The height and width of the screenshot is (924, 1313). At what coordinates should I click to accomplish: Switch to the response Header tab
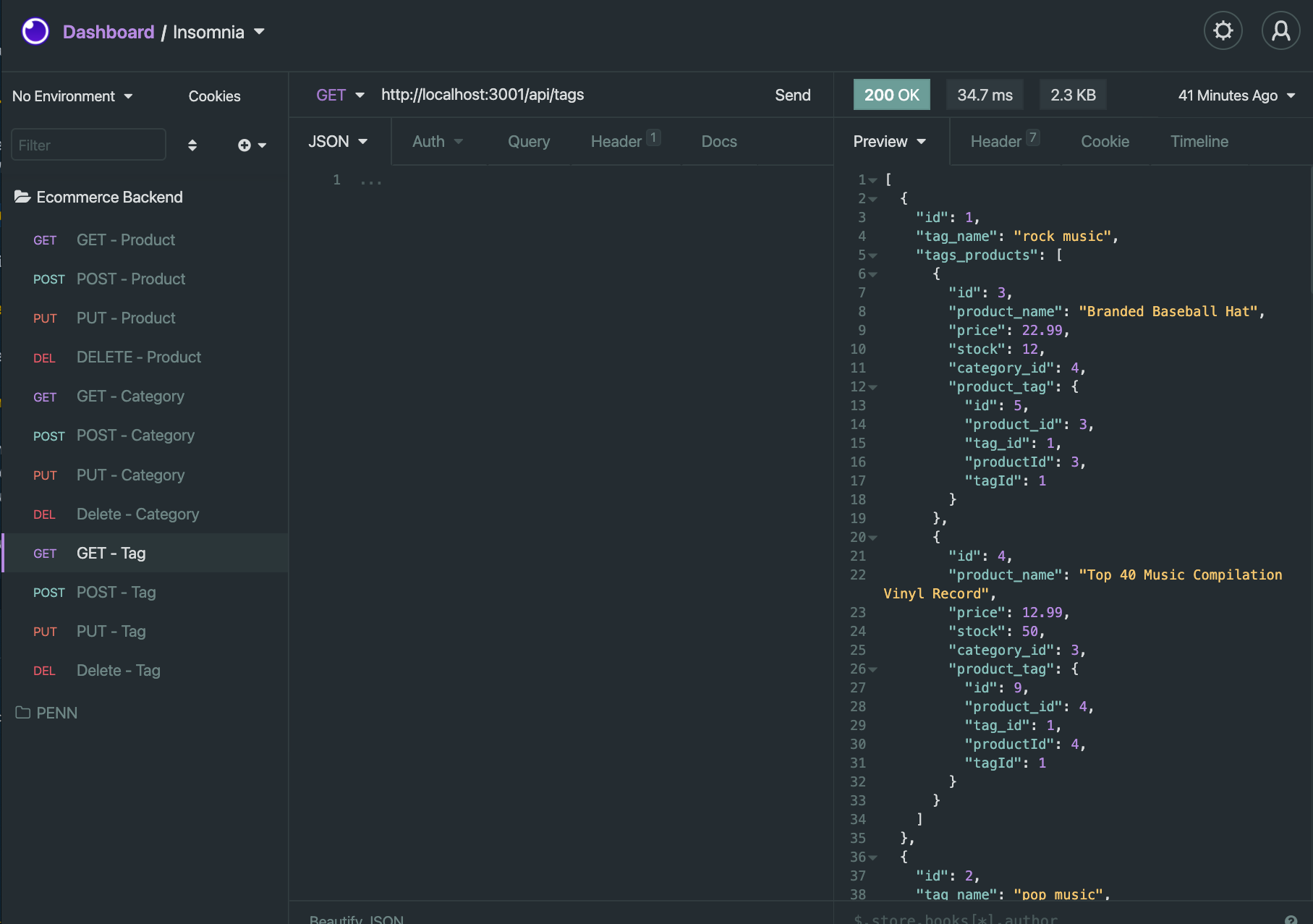[x=1005, y=142]
